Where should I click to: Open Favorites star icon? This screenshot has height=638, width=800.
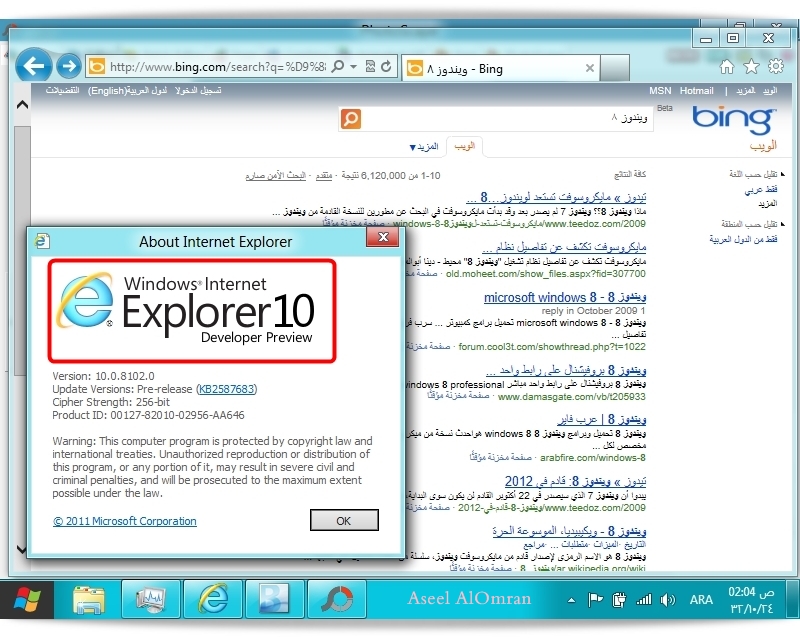coord(752,66)
